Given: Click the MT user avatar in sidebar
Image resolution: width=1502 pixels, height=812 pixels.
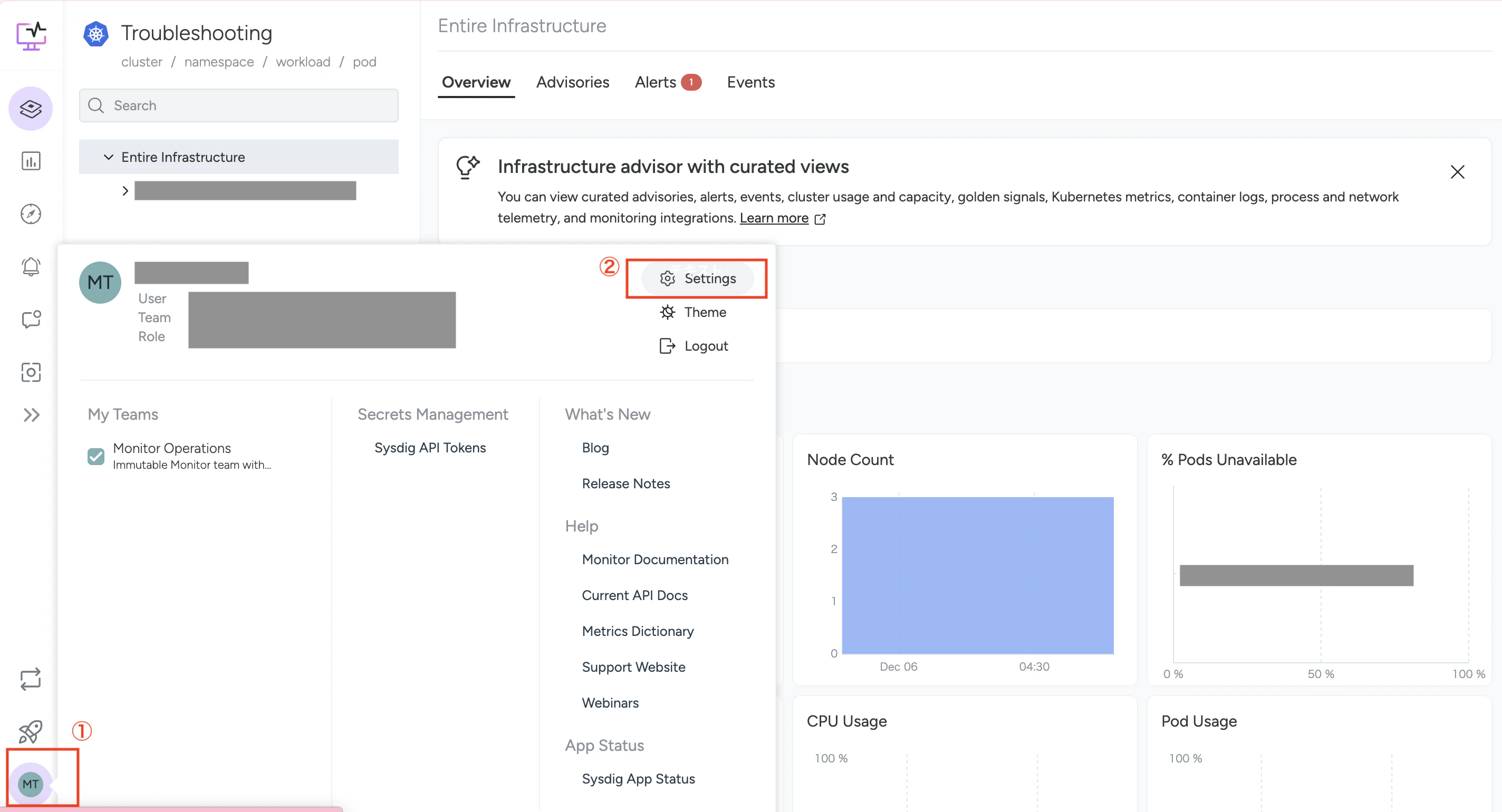Looking at the screenshot, I should point(30,784).
